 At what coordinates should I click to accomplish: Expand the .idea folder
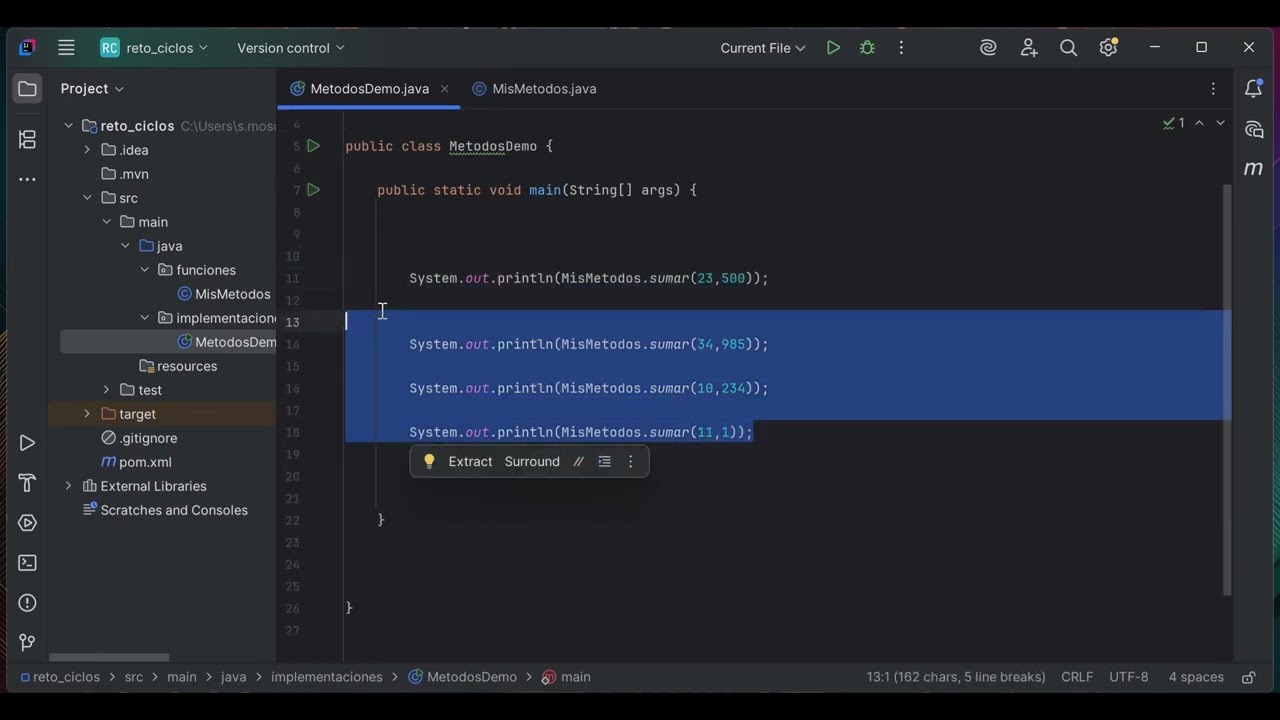[x=87, y=150]
